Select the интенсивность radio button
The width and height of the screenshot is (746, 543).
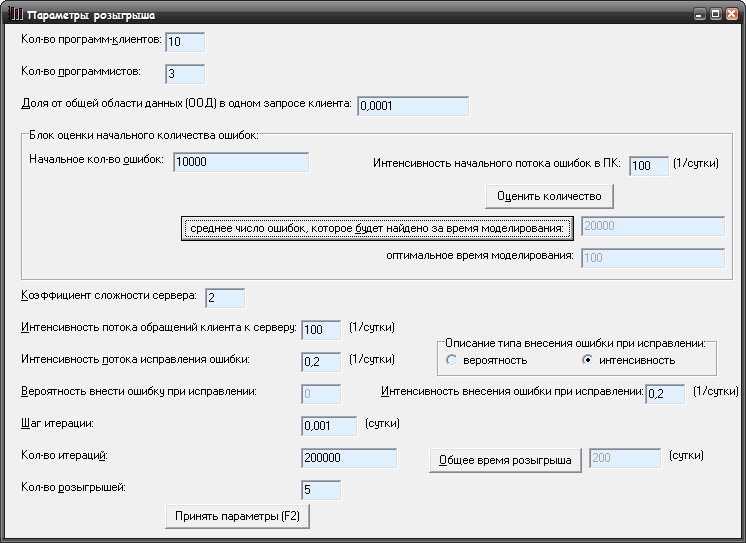pos(587,360)
